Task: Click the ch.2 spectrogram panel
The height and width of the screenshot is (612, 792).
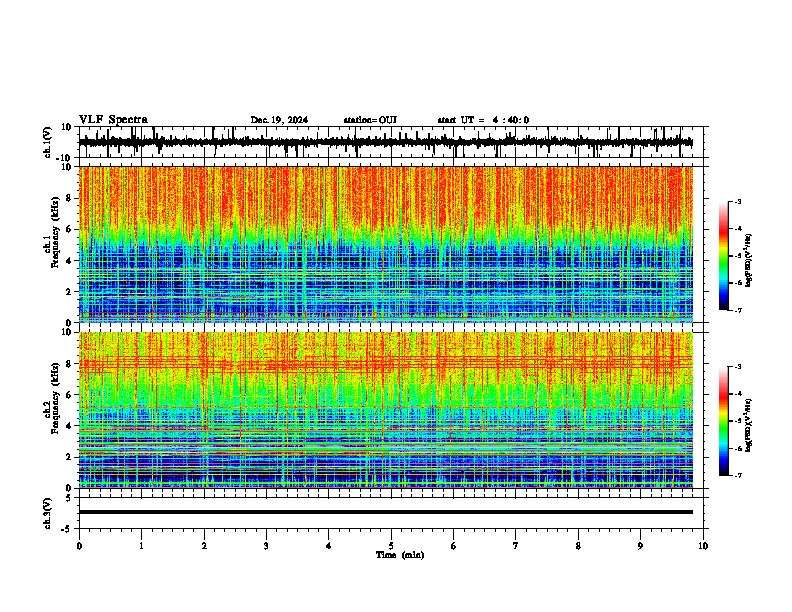Action: [386, 410]
